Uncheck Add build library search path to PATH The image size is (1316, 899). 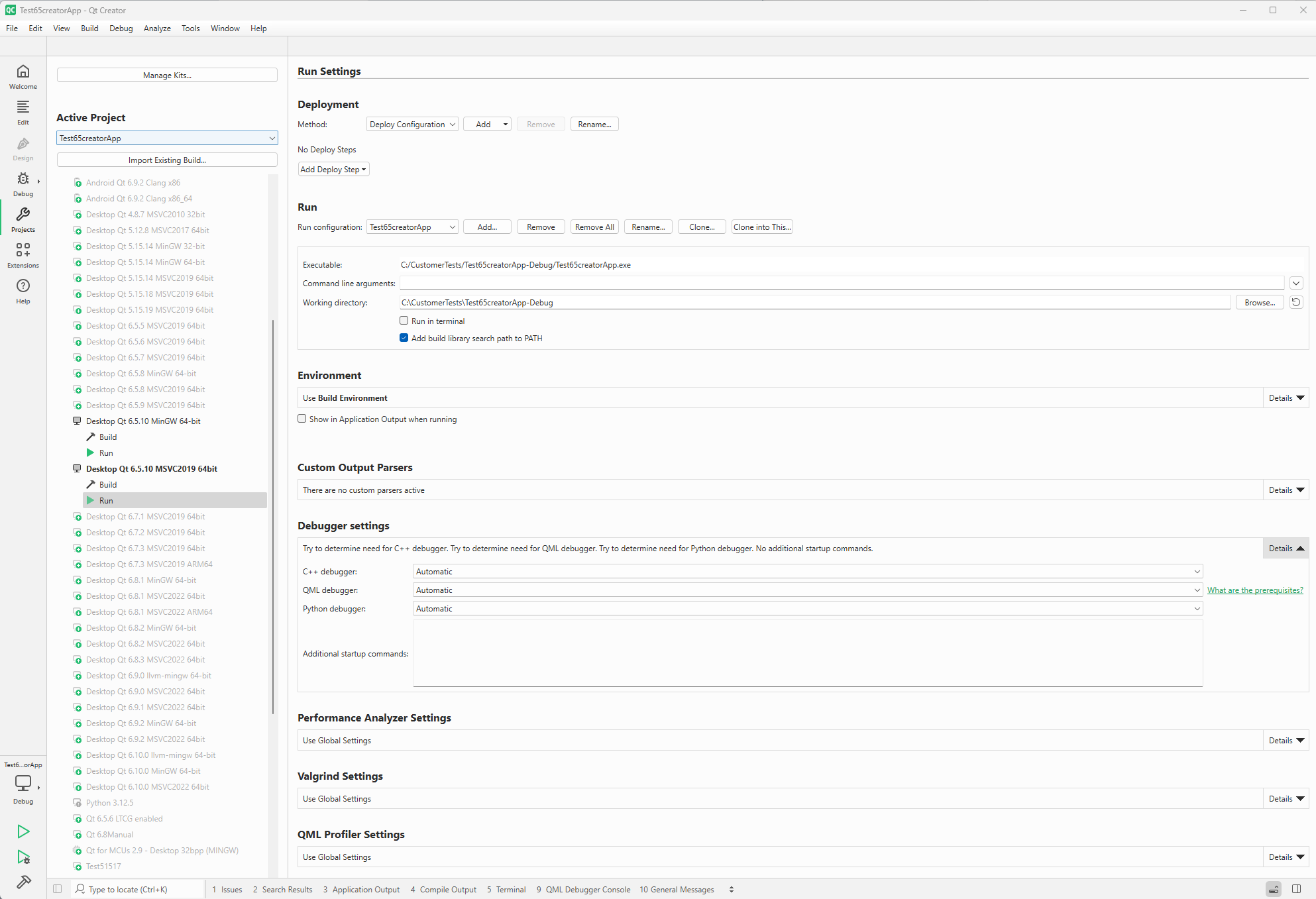404,338
